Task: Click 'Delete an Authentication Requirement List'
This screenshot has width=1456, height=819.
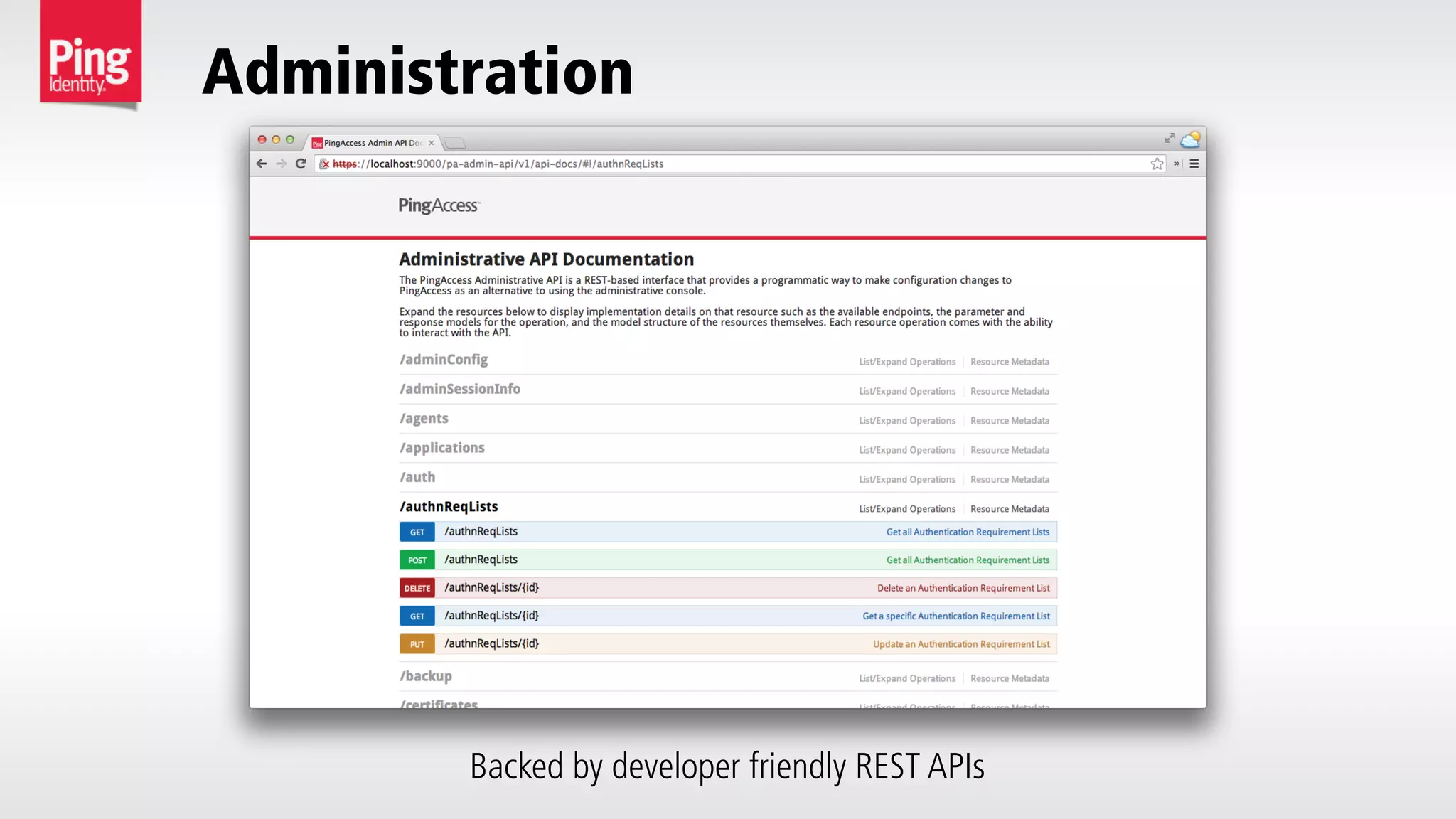Action: click(x=963, y=588)
